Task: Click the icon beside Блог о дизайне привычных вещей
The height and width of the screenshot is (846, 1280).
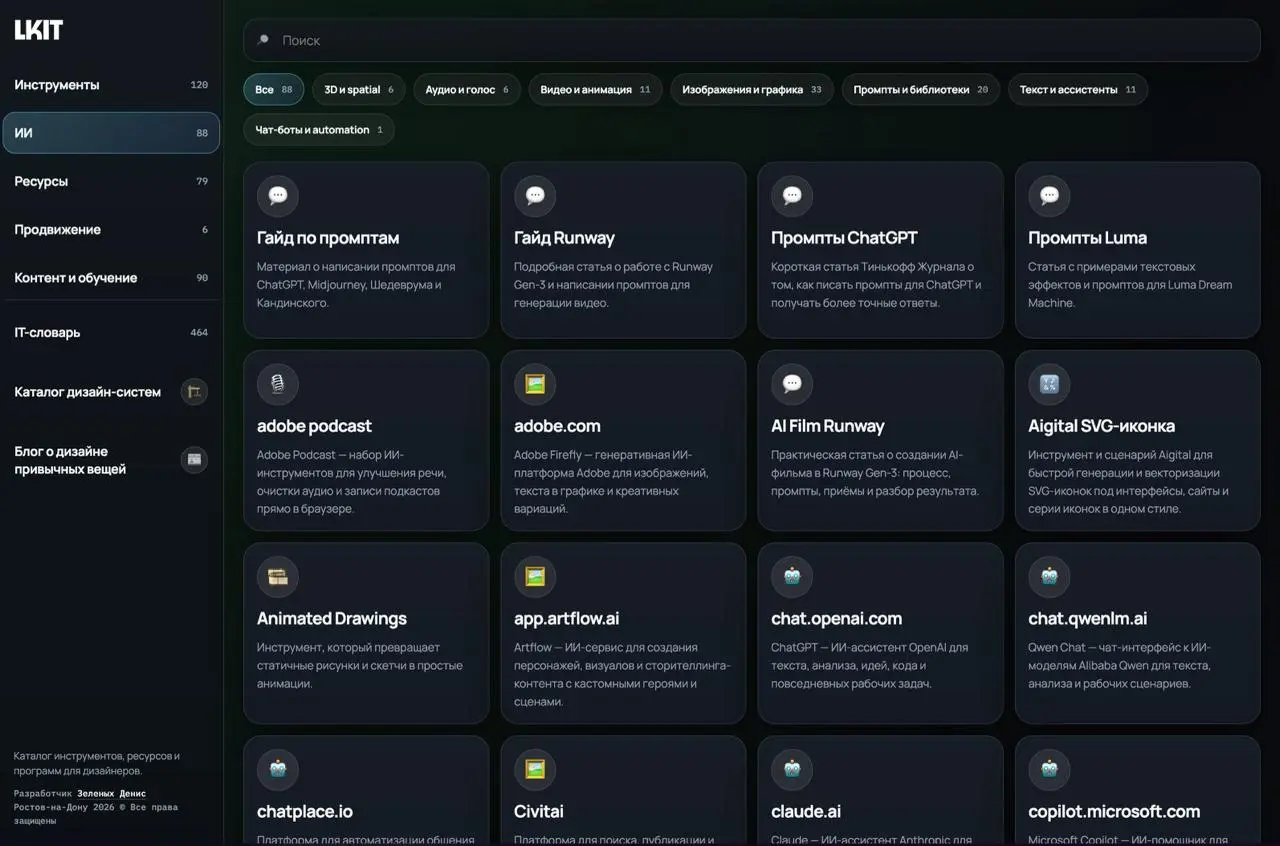Action: pyautogui.click(x=194, y=460)
